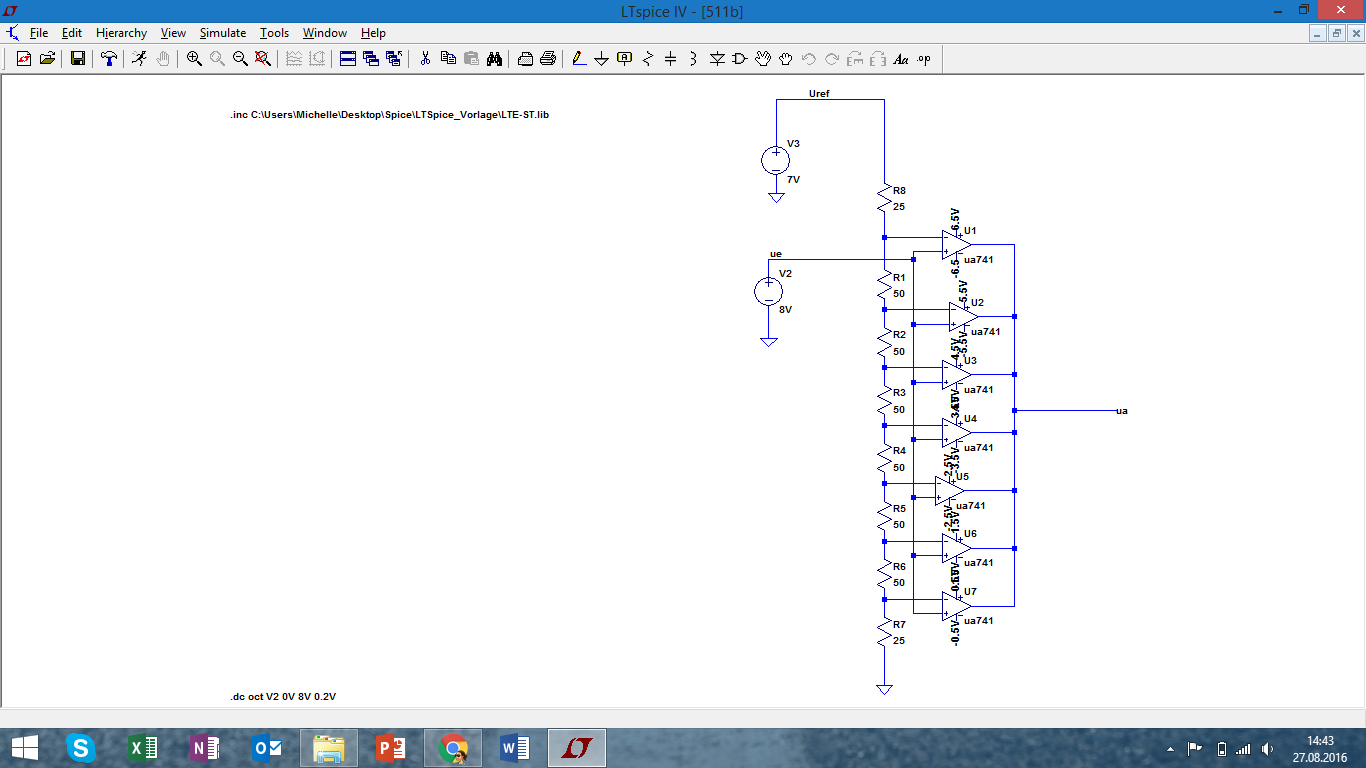The image size is (1366, 768).
Task: Select op-amp U4 symbol
Action: tap(956, 433)
